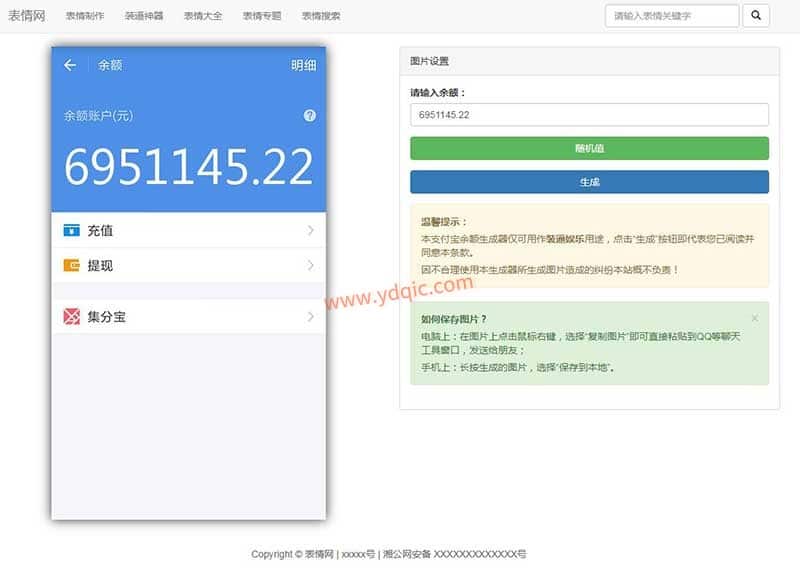The height and width of the screenshot is (587, 800).
Task: Click the blue 充值 recharge icon
Action: click(x=71, y=231)
